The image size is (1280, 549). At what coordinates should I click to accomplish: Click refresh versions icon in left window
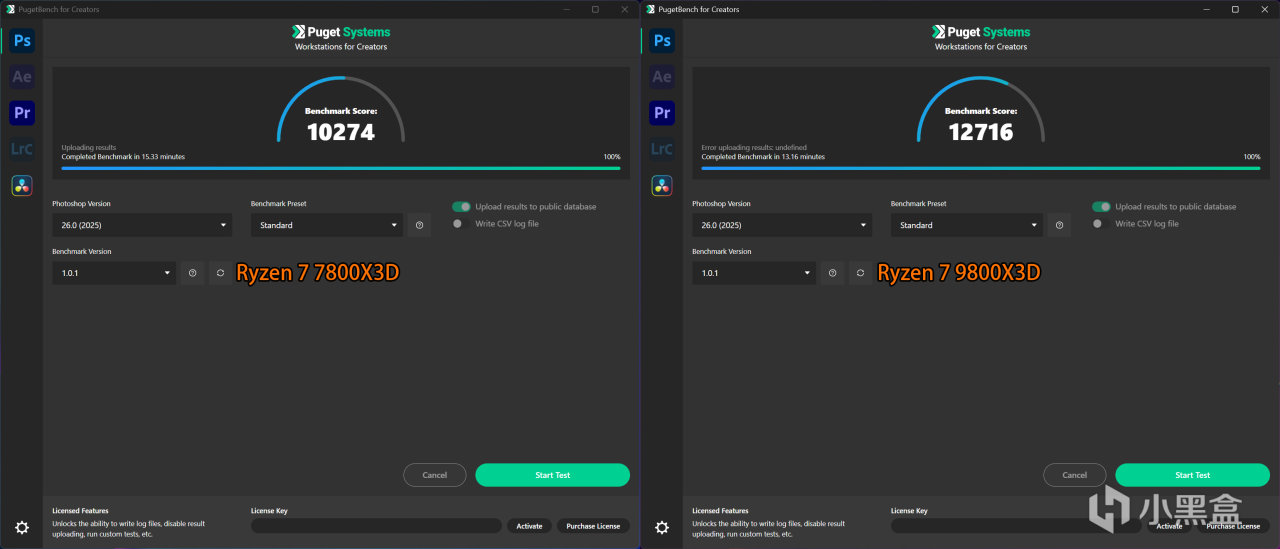pyautogui.click(x=220, y=273)
